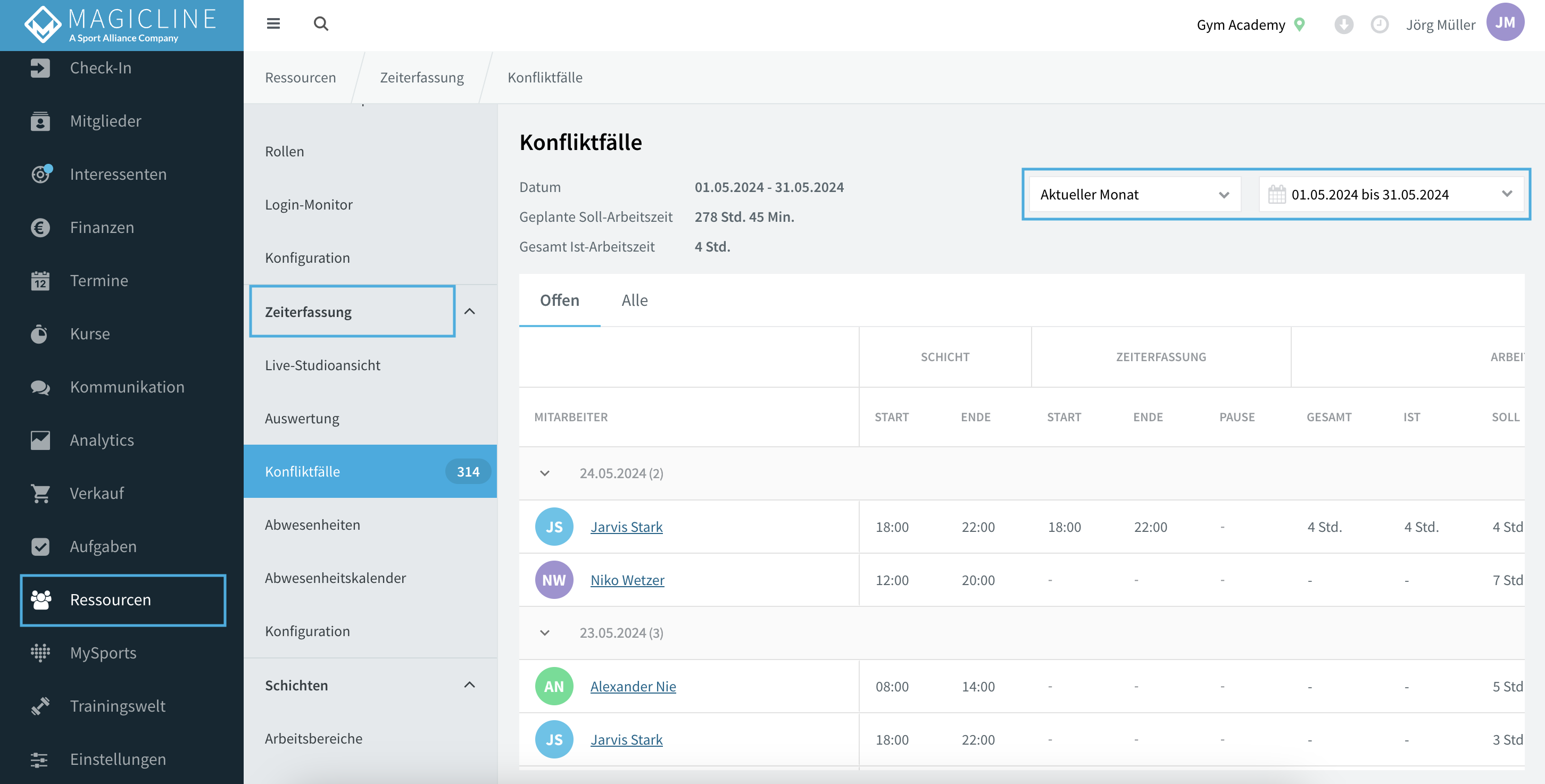Select Abwesenheiten in the submenu
Image resolution: width=1545 pixels, height=784 pixels.
(312, 525)
